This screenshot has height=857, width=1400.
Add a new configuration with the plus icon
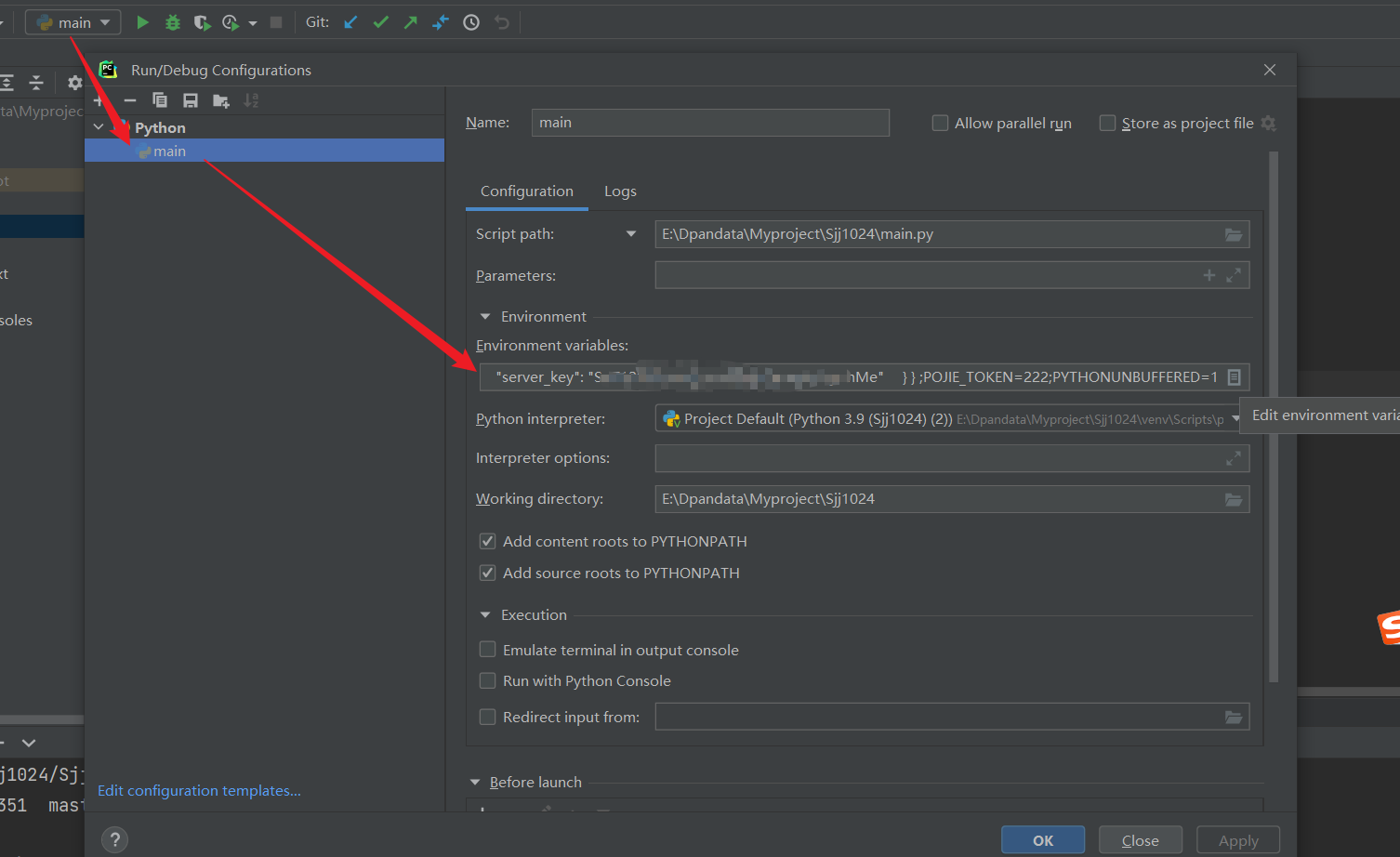[x=99, y=99]
